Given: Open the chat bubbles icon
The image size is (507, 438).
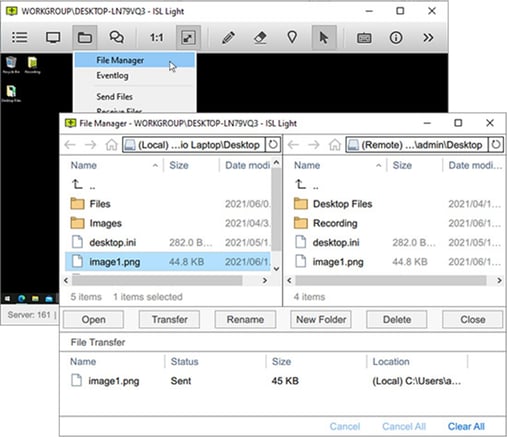Looking at the screenshot, I should tap(117, 37).
